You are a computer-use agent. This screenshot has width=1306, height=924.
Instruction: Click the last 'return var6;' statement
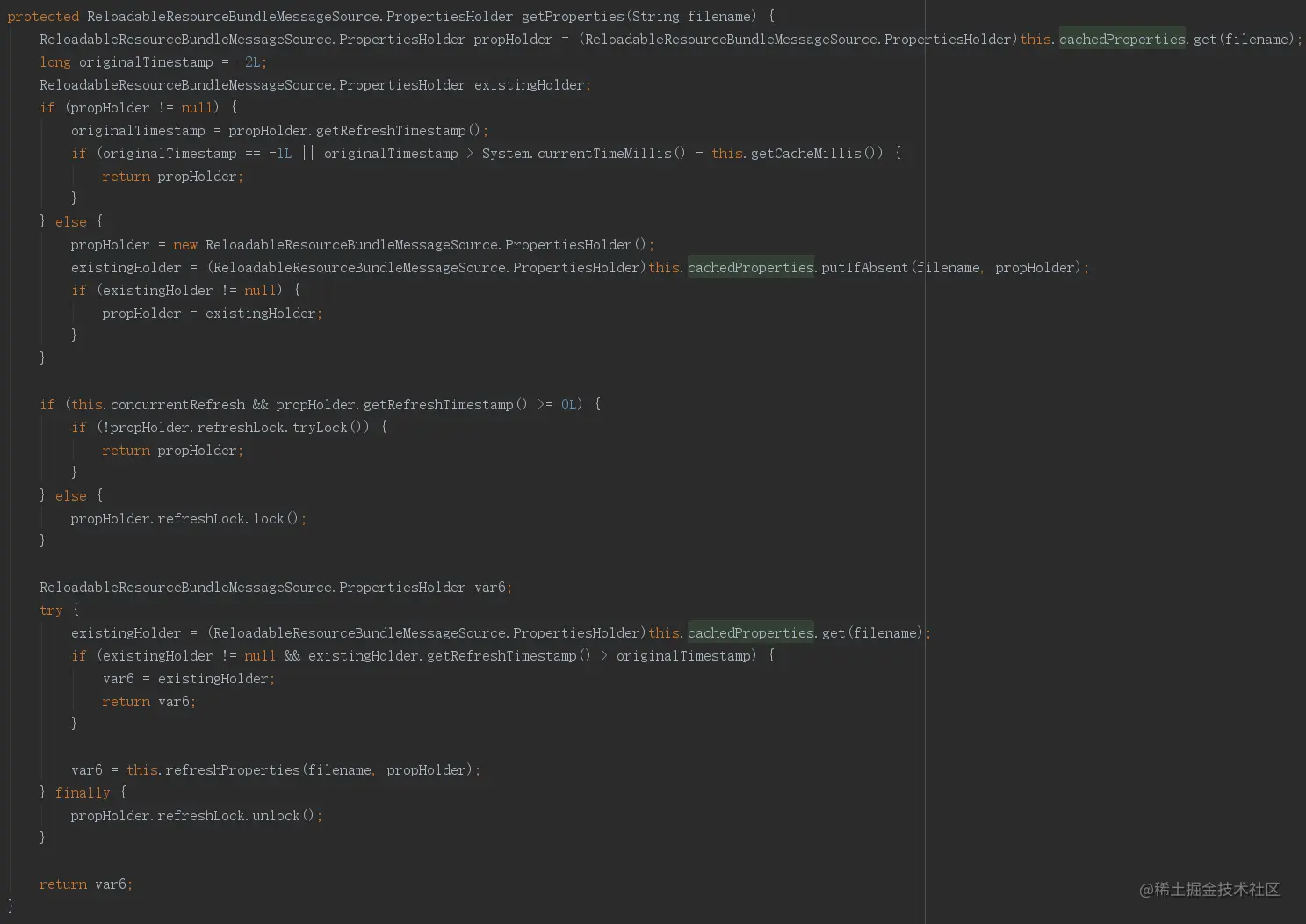(x=86, y=884)
